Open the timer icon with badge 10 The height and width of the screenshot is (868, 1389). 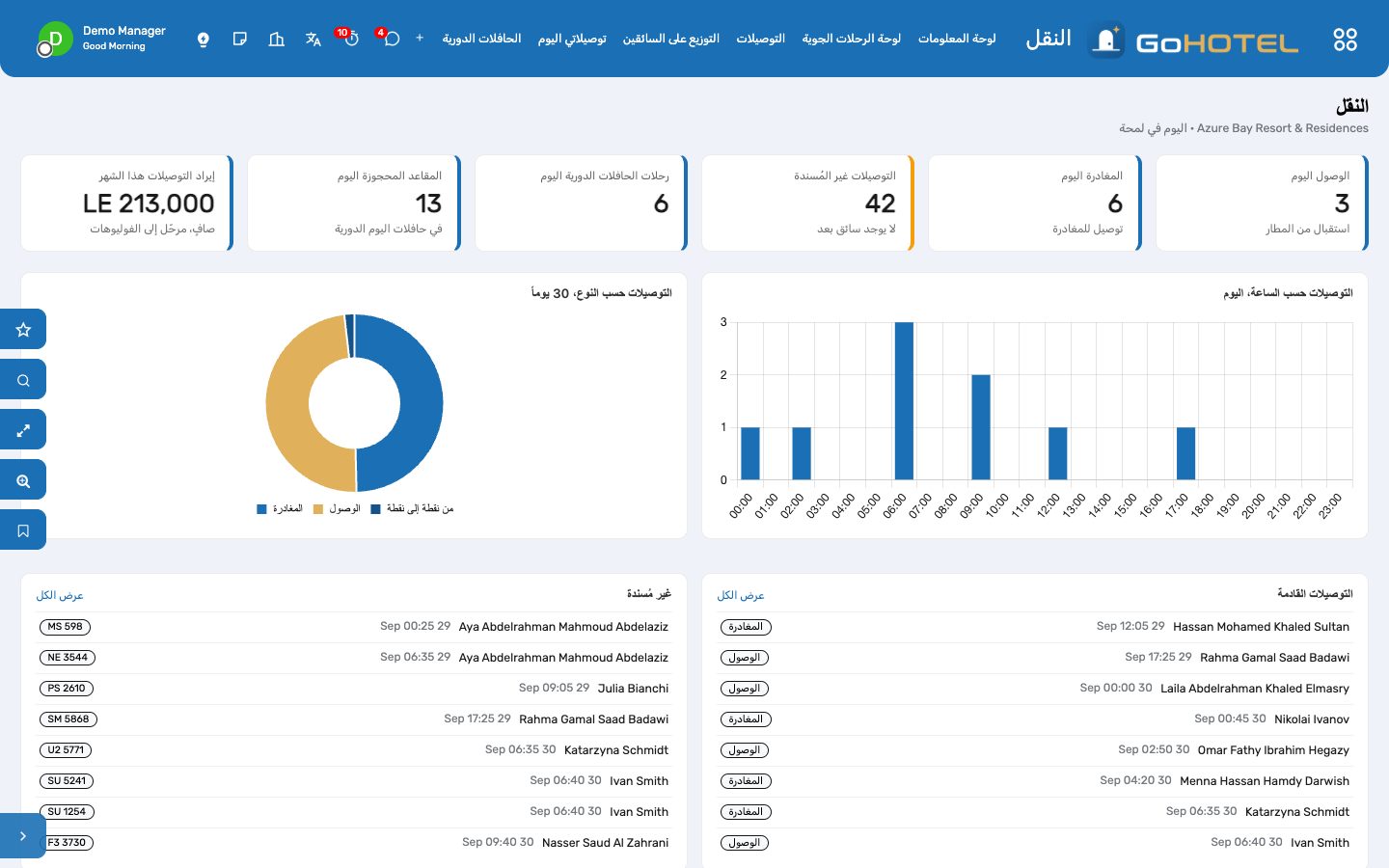tap(350, 39)
